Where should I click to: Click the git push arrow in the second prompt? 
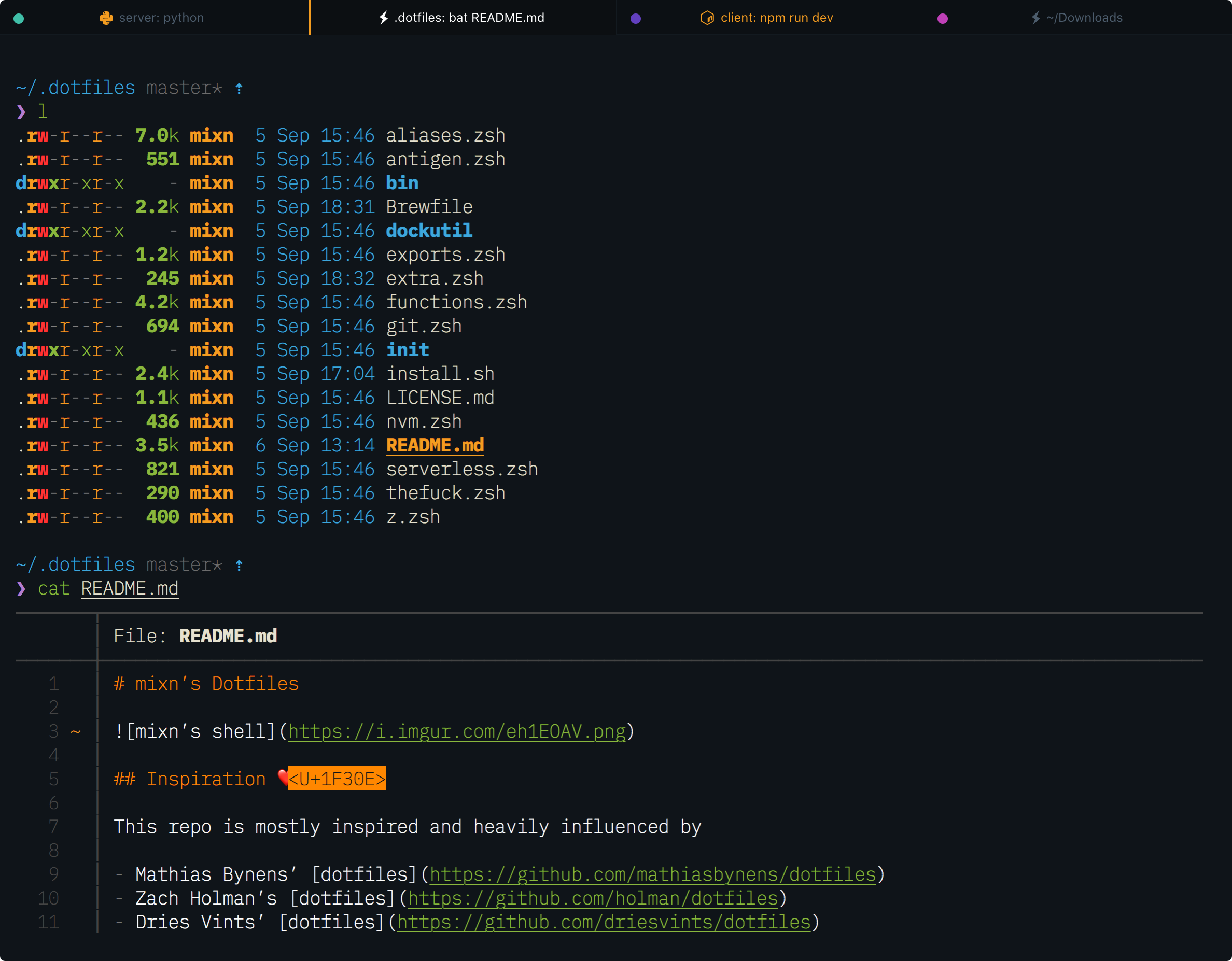[239, 565]
